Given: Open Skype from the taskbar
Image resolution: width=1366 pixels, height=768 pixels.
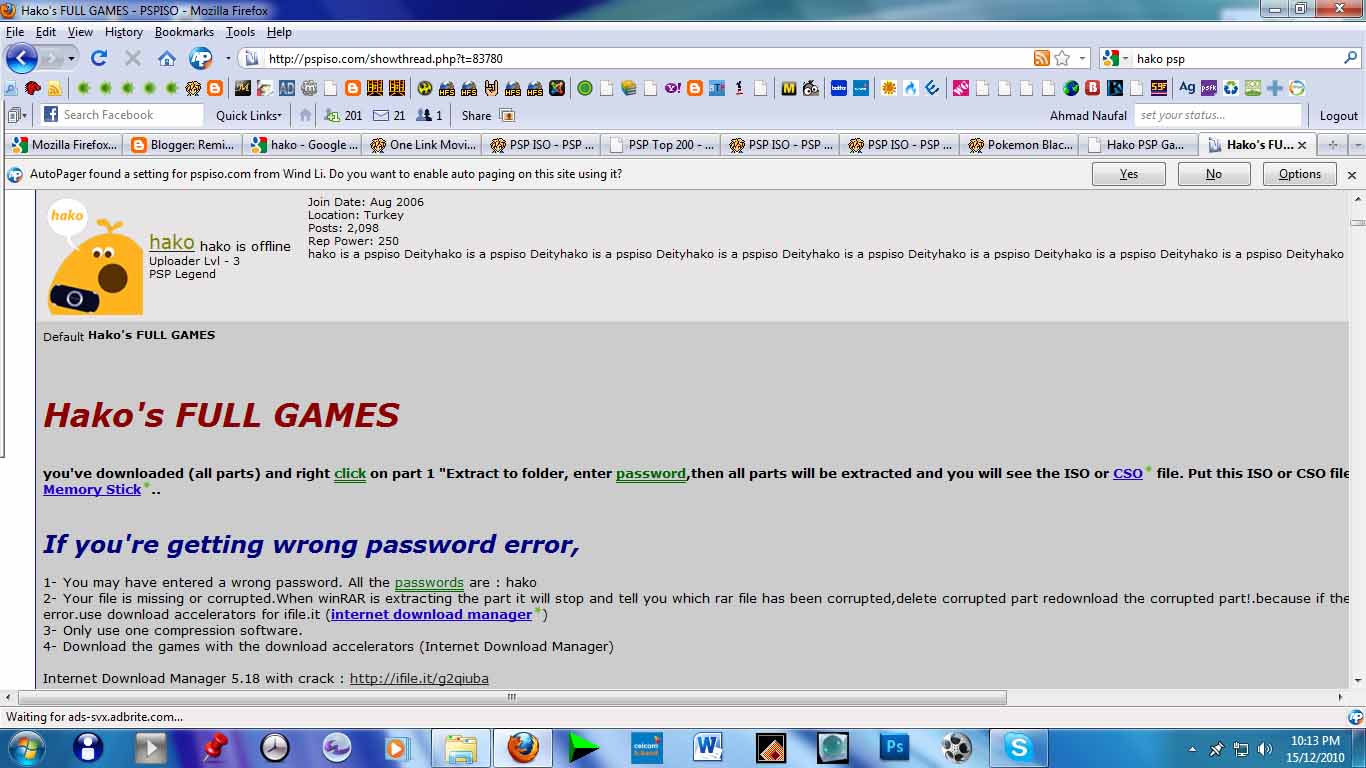Looking at the screenshot, I should click(1018, 747).
